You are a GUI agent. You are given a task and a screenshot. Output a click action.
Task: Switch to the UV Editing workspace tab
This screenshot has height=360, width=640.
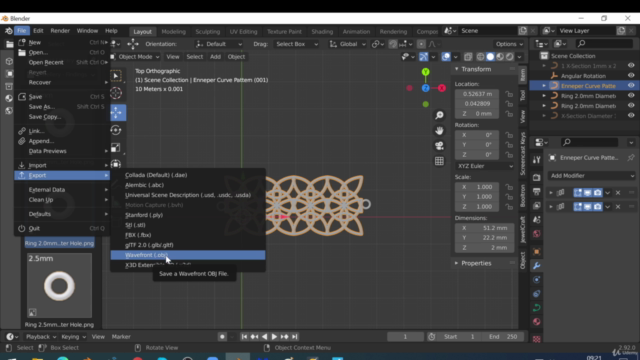(243, 31)
